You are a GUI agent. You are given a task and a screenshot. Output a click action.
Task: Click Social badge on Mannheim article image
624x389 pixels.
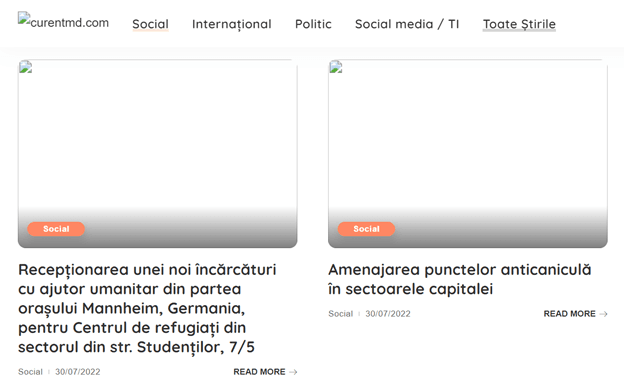point(56,229)
